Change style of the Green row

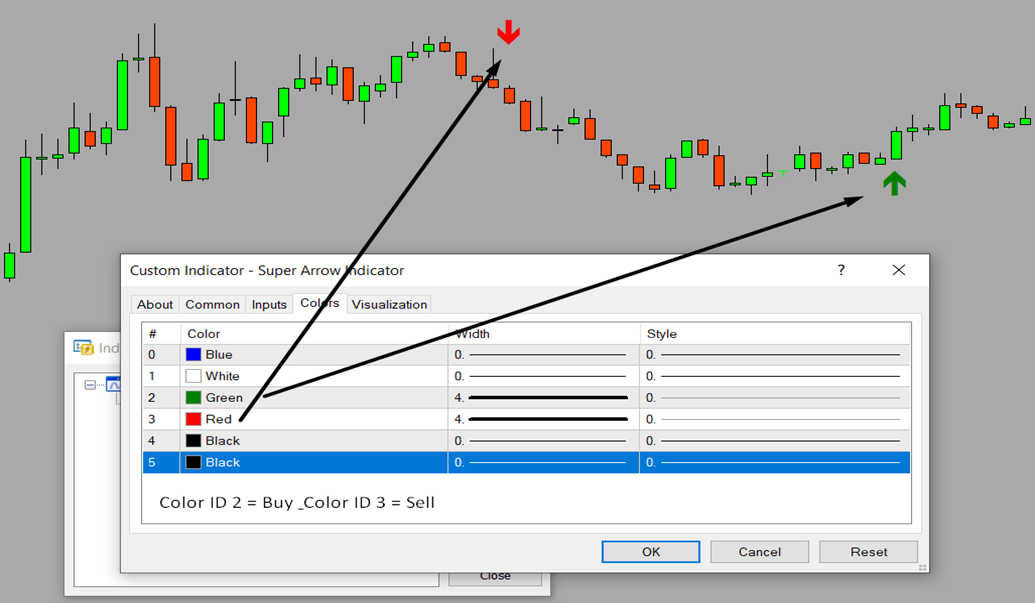(775, 397)
